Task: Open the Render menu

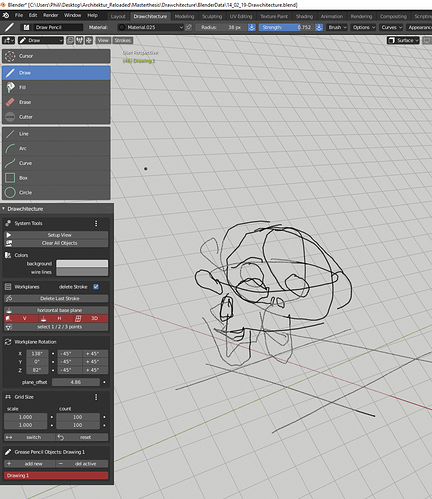Action: [x=50, y=15]
